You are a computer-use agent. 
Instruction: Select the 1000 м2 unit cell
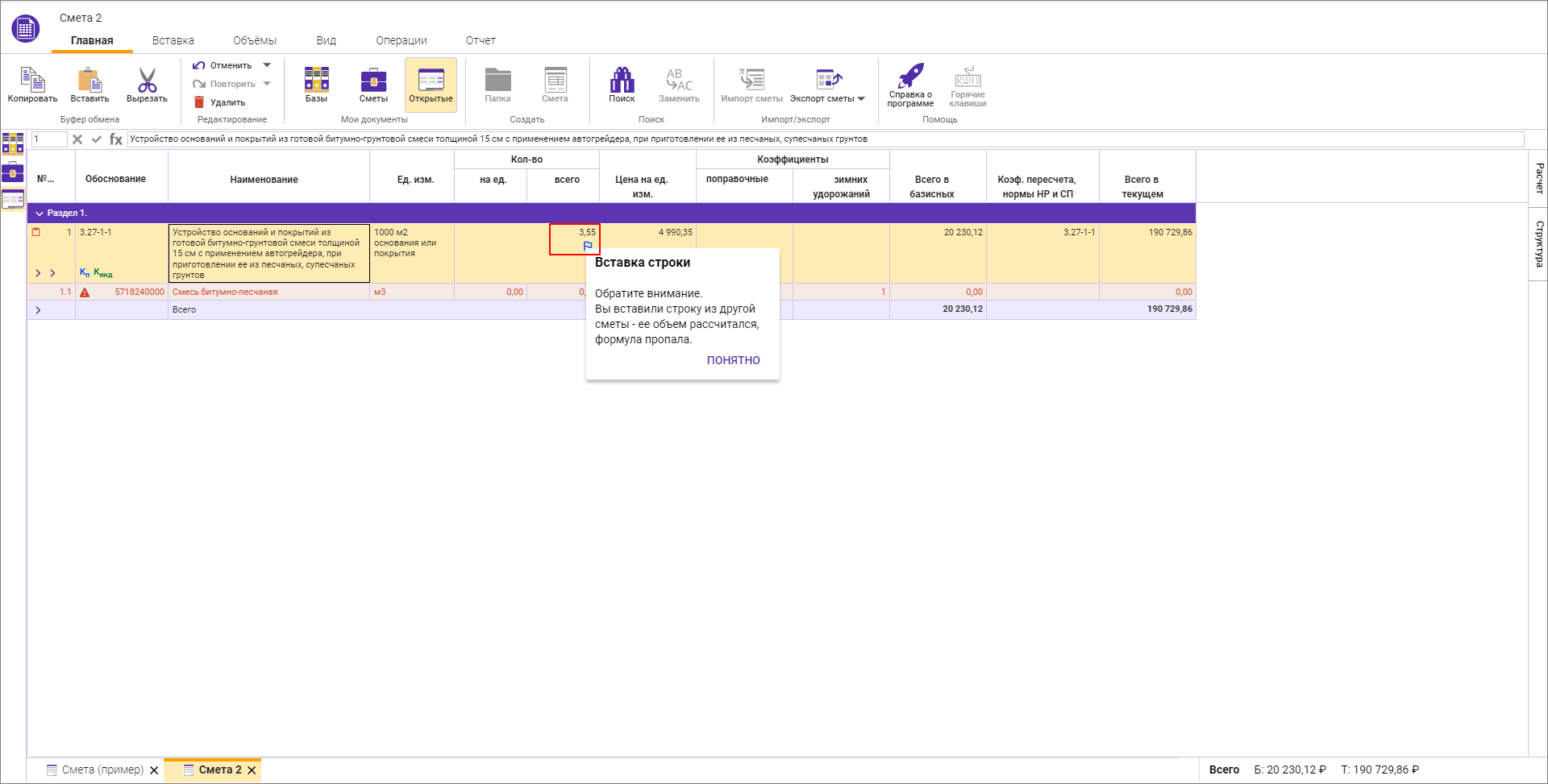point(411,253)
